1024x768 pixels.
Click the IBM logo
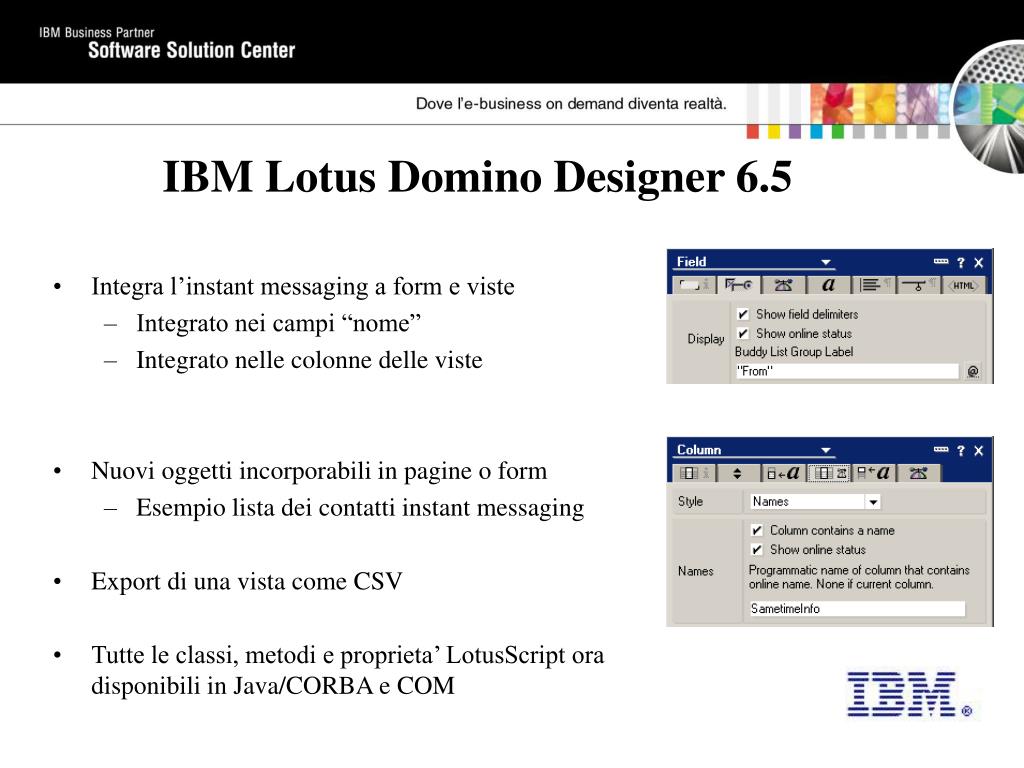coord(908,694)
